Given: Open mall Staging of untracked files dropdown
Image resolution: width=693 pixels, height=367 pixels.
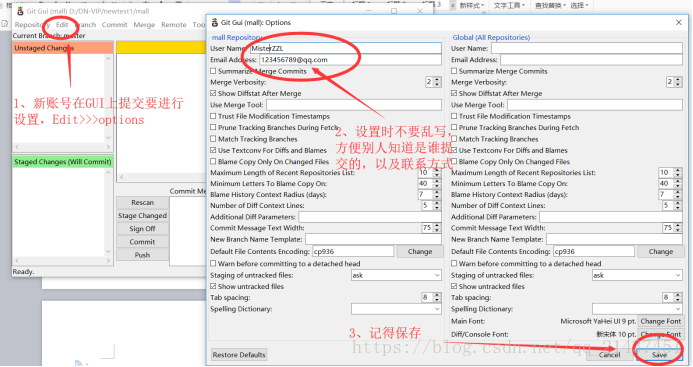Looking at the screenshot, I should pos(396,275).
